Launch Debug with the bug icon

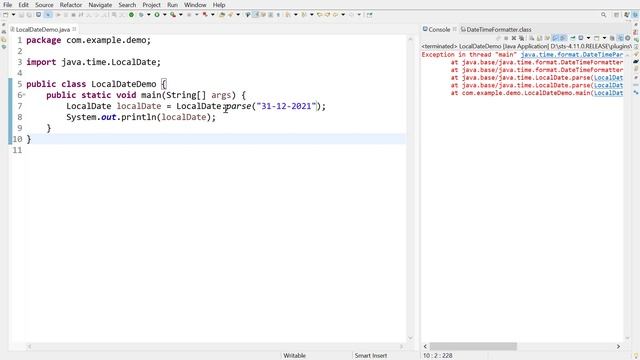141,15
